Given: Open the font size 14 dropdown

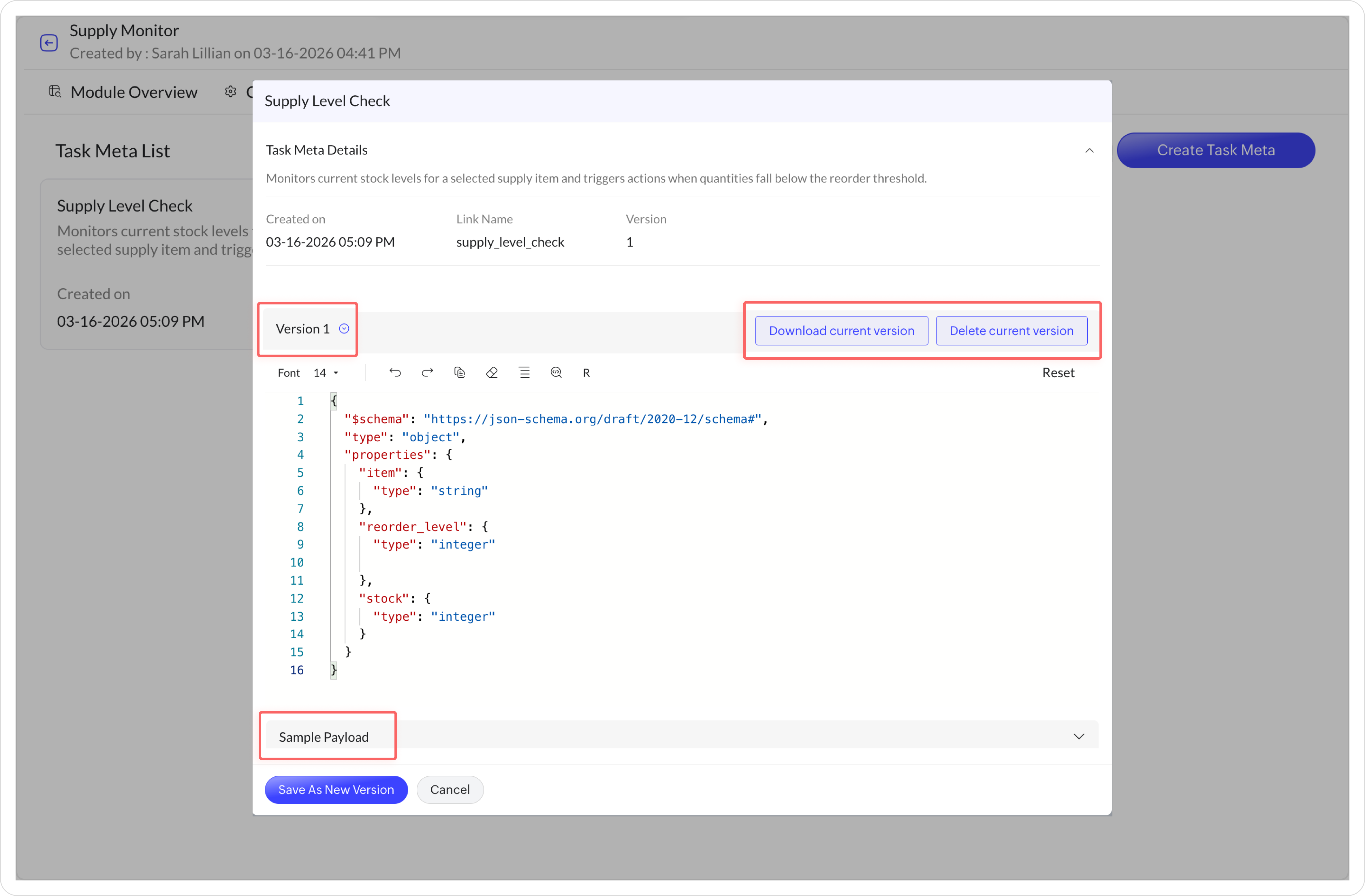Looking at the screenshot, I should [x=326, y=373].
